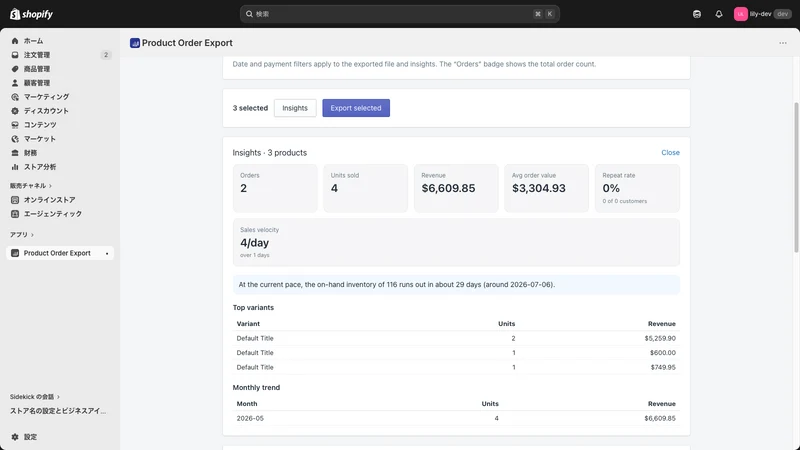Viewport: 800px width, 450px height.
Task: Click the Product Order Export header app icon
Action: (x=135, y=43)
